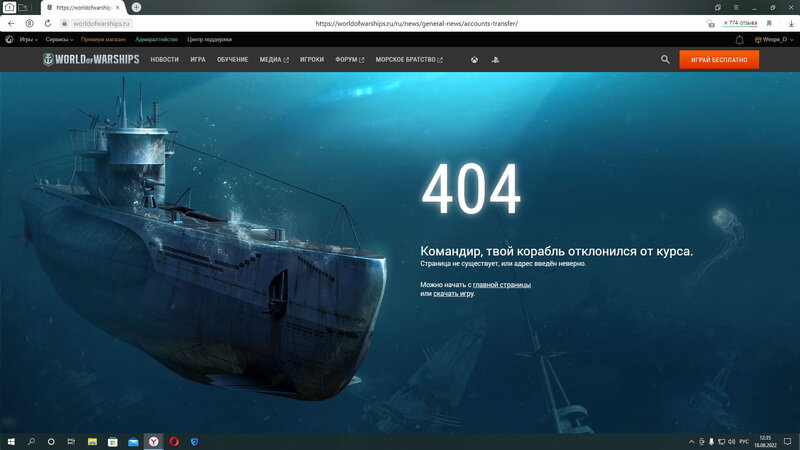Open the ИГРОКИ menu item
Screen dimensions: 800x450
(312, 60)
